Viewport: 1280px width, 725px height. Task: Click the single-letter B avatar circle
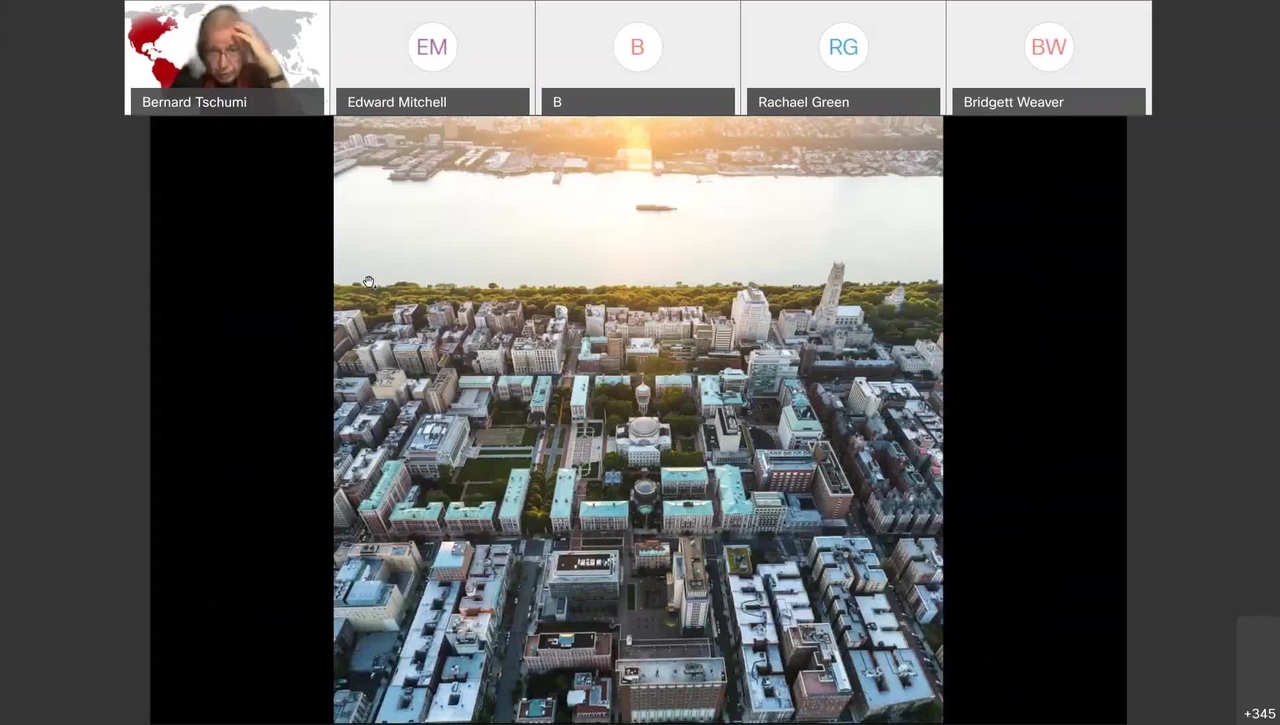click(637, 47)
